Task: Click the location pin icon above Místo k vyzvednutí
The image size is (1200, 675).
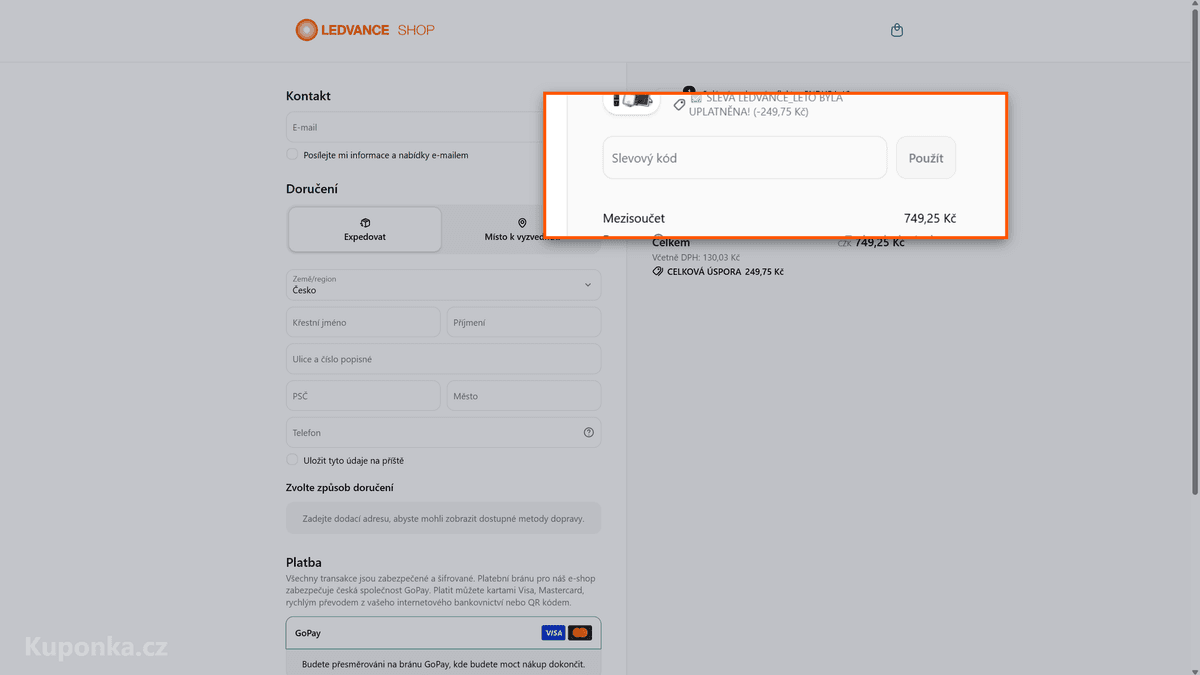Action: coord(522,223)
